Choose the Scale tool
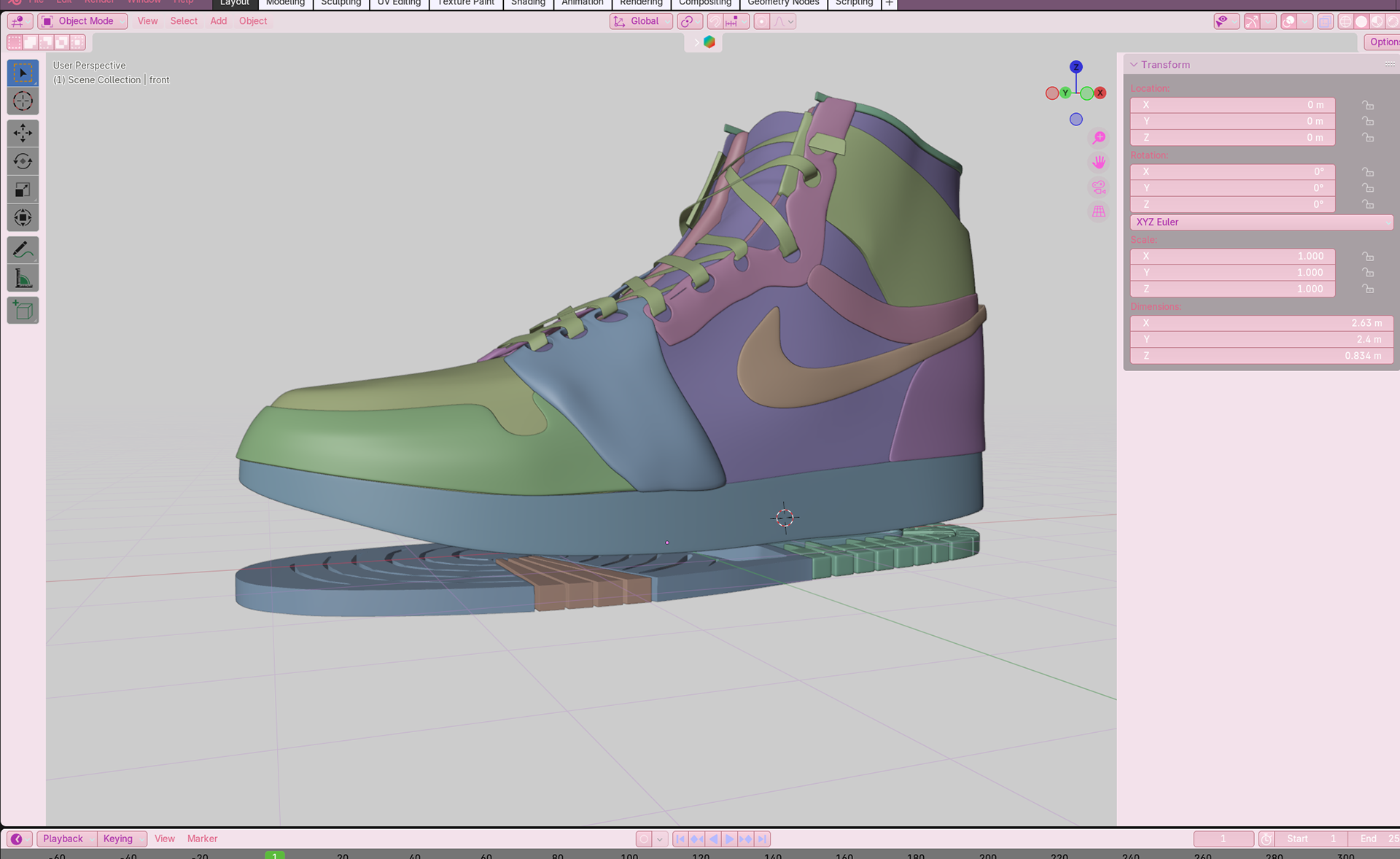 point(23,190)
